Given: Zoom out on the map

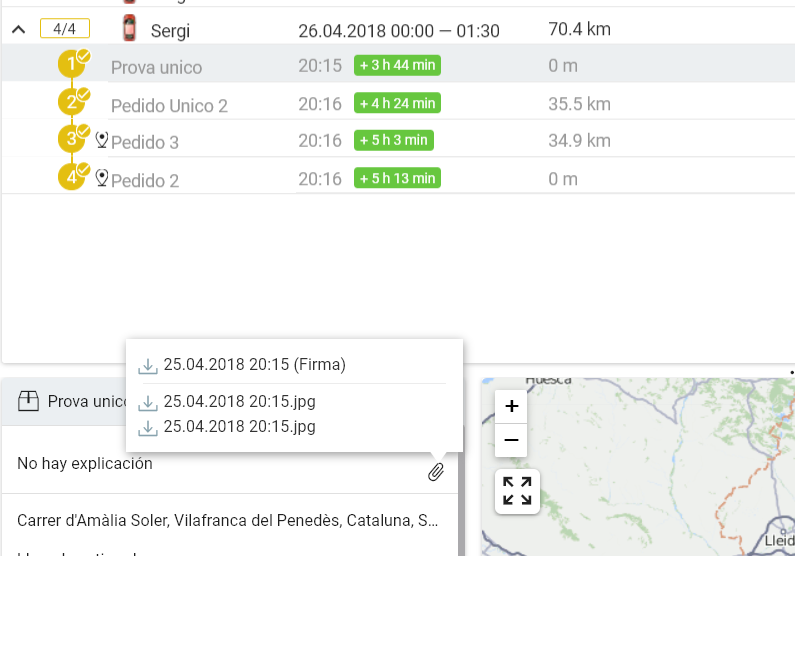Looking at the screenshot, I should point(511,440).
